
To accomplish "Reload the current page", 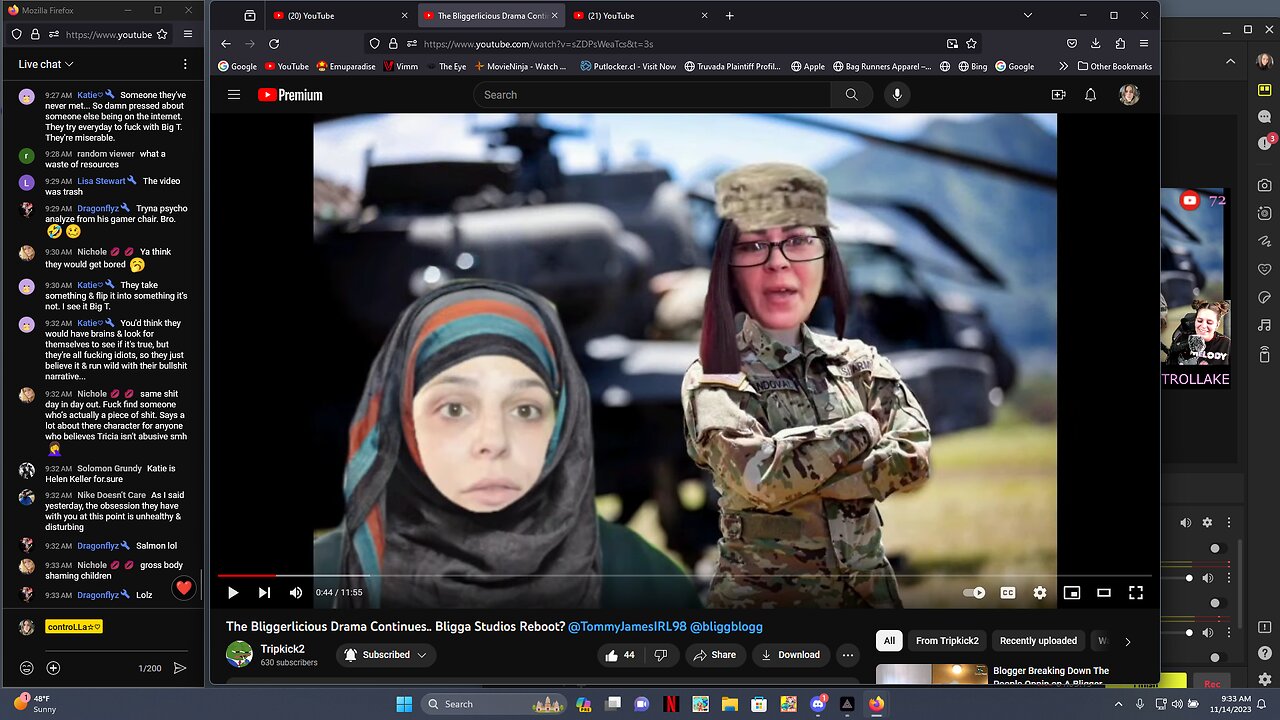I will [x=274, y=44].
